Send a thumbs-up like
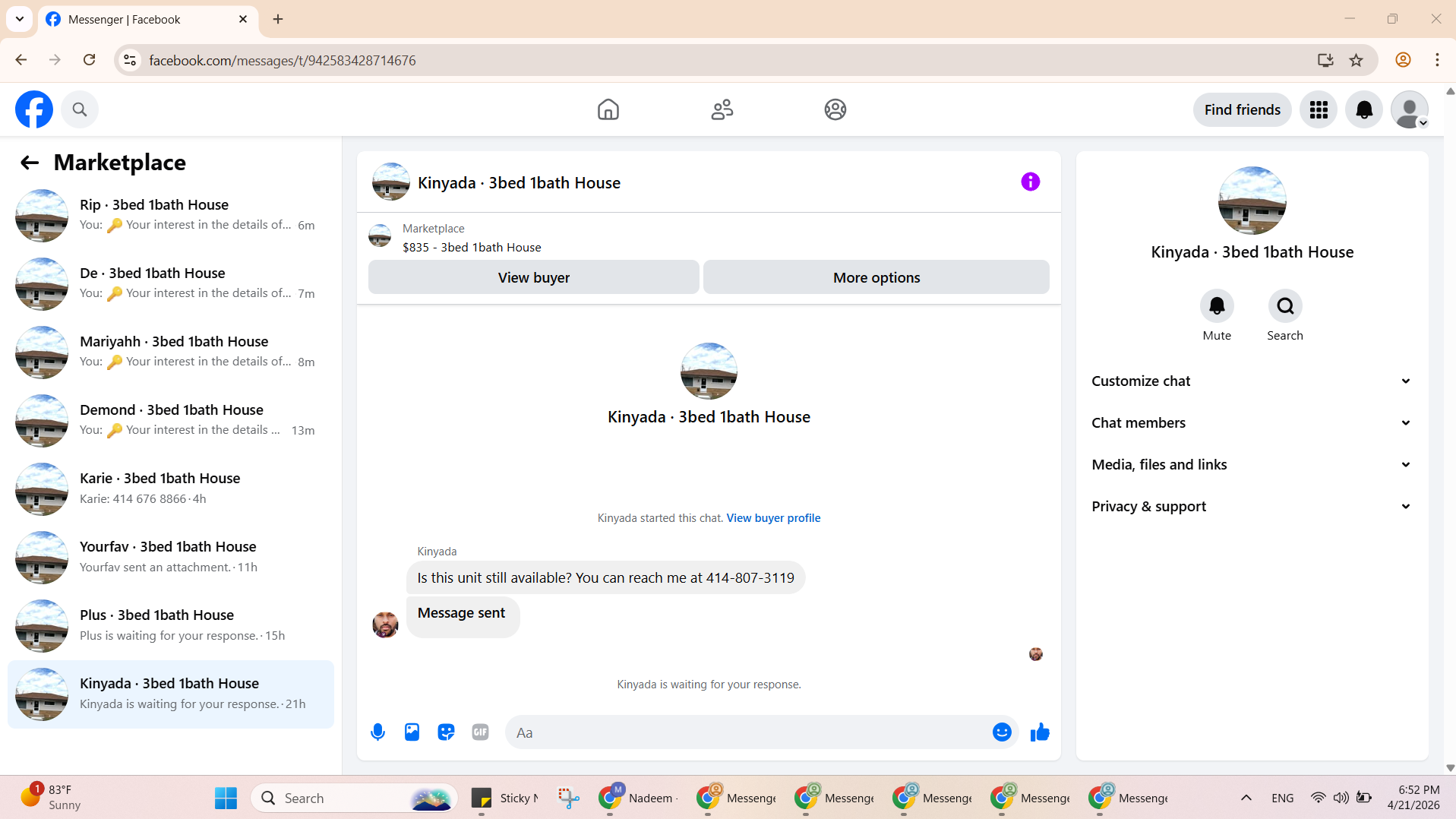1456x819 pixels. click(x=1040, y=732)
